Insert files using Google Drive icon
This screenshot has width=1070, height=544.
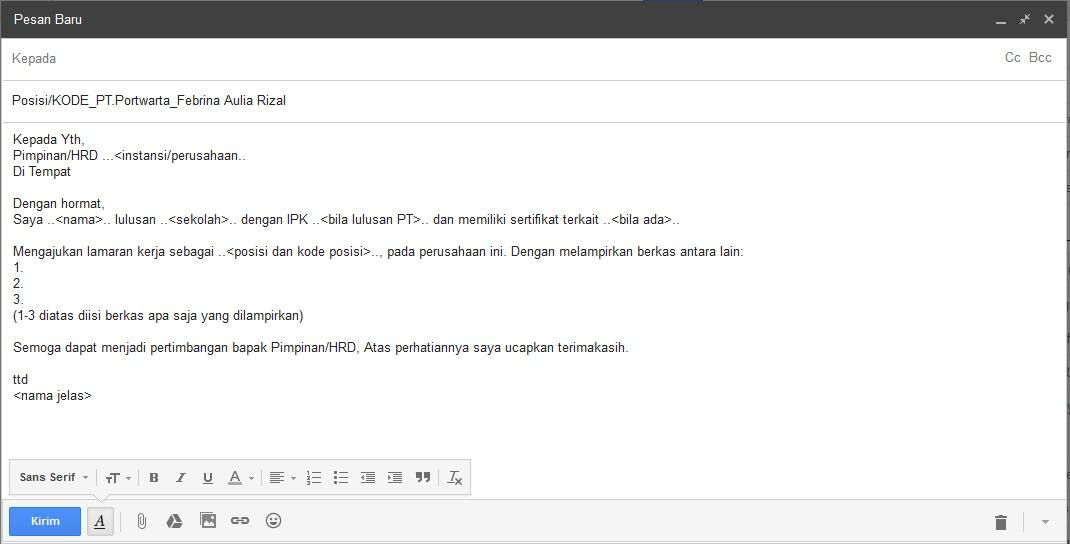(x=175, y=521)
